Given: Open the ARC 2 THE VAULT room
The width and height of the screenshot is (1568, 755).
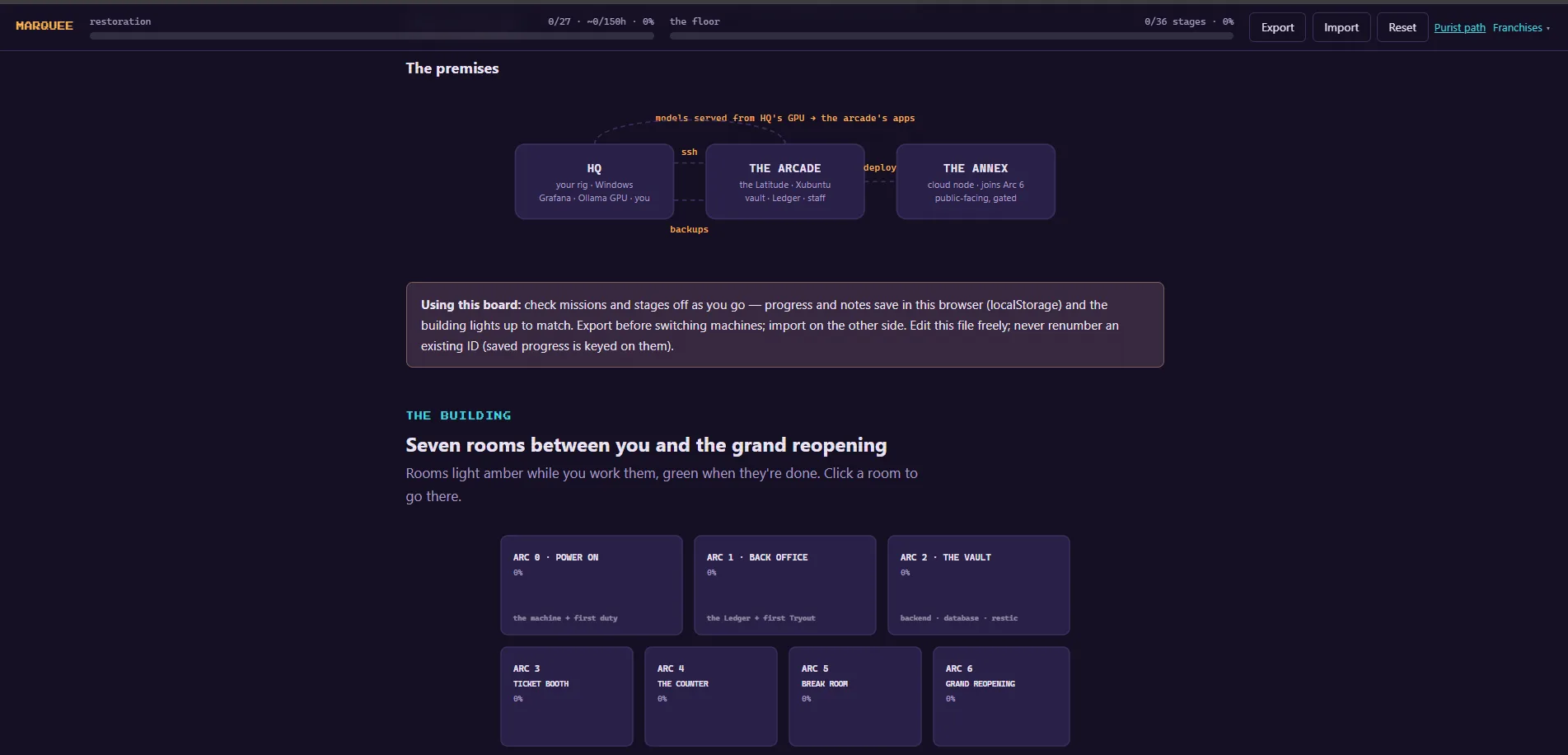Looking at the screenshot, I should click(979, 585).
